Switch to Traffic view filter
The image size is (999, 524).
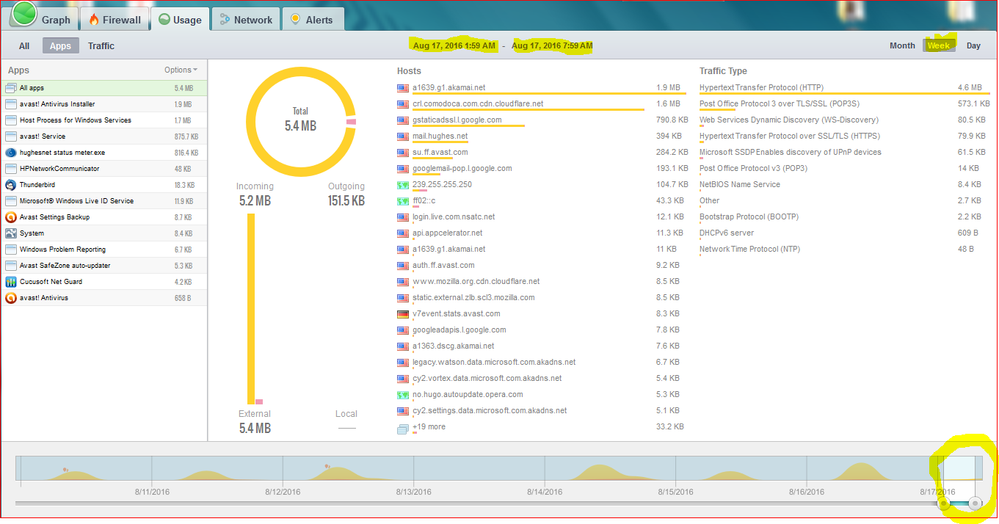pos(101,46)
